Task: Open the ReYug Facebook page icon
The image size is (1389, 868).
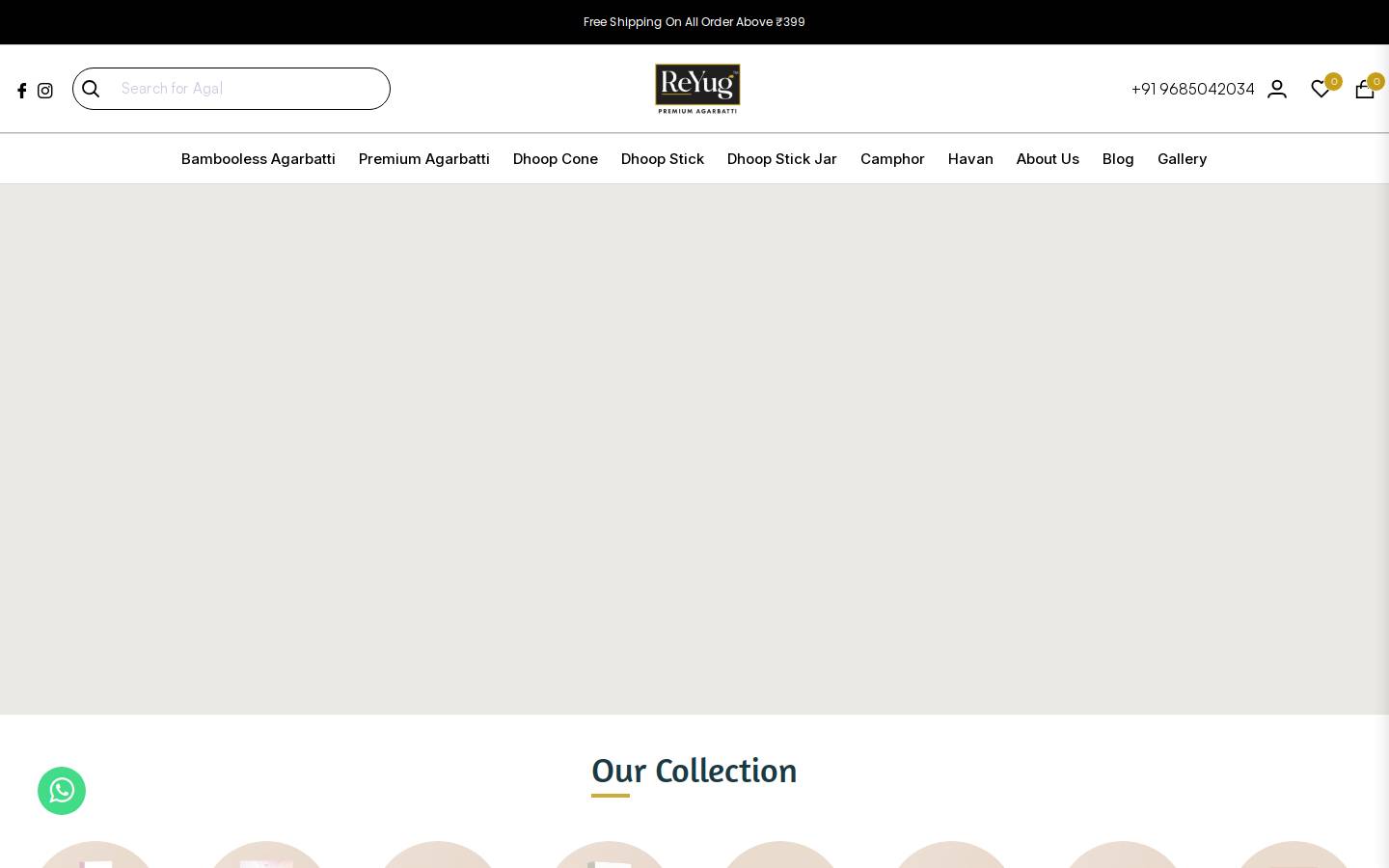Action: pyautogui.click(x=22, y=91)
